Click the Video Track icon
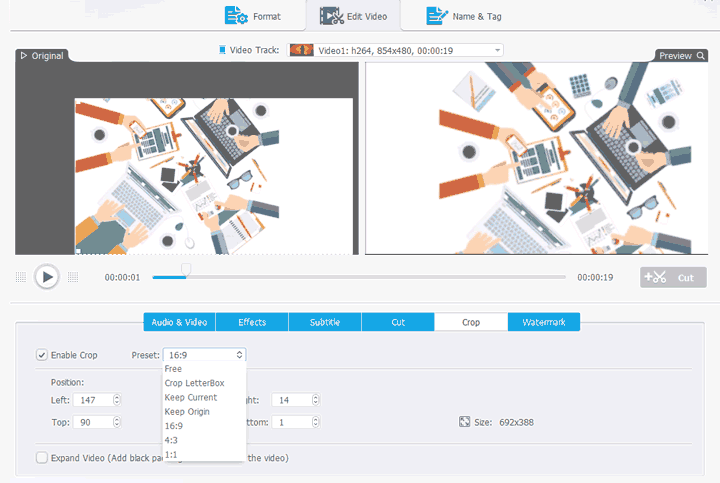This screenshot has height=483, width=720. click(x=222, y=49)
